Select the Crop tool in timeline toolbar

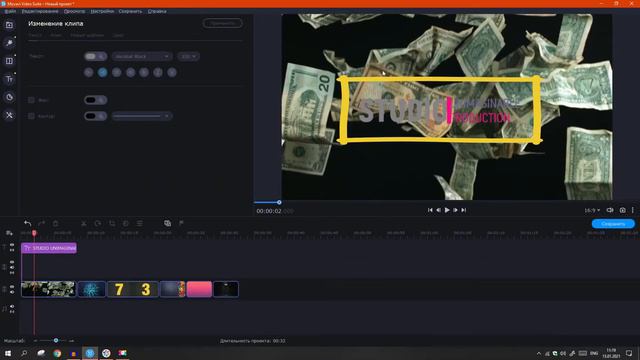(112, 223)
